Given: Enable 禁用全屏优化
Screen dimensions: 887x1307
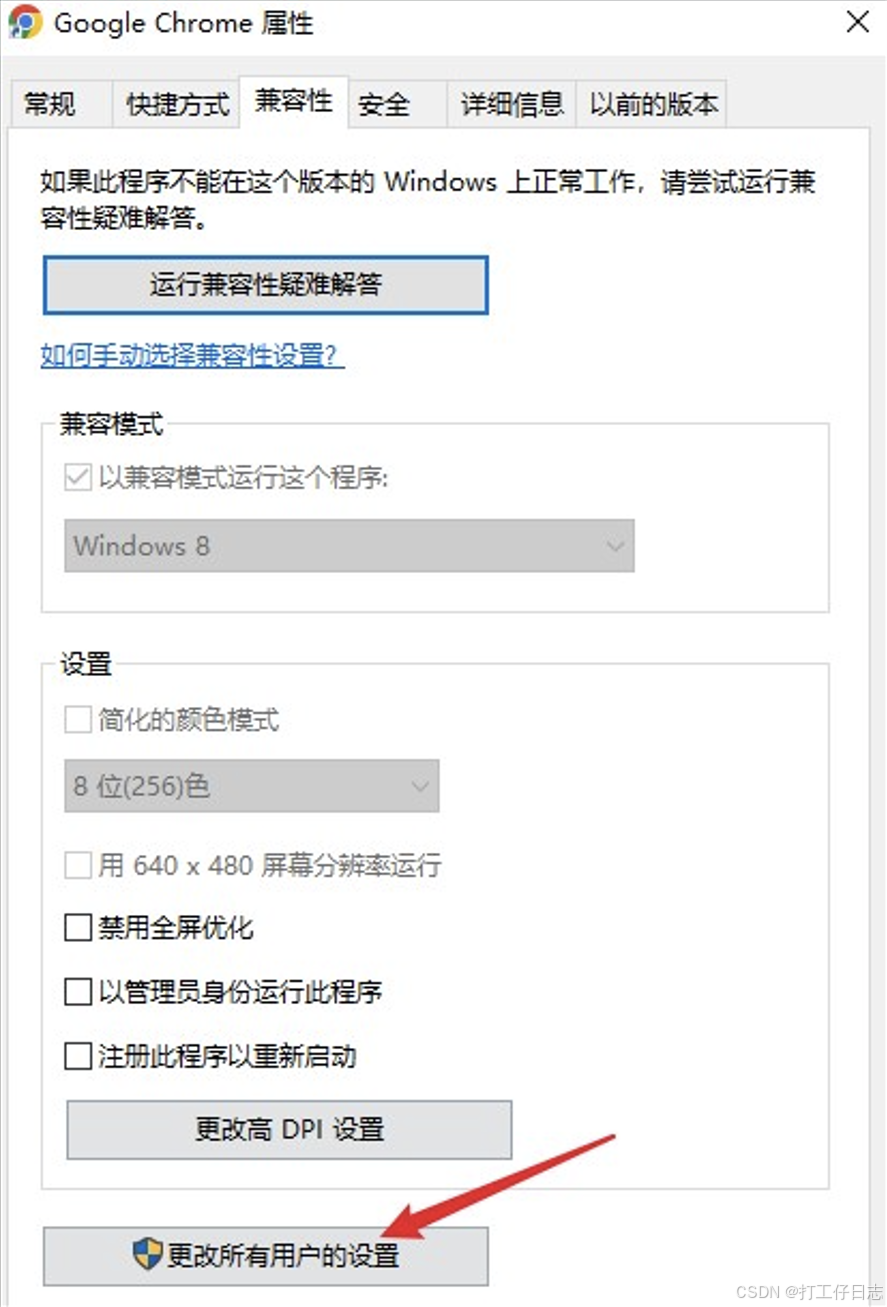Looking at the screenshot, I should pyautogui.click(x=77, y=928).
